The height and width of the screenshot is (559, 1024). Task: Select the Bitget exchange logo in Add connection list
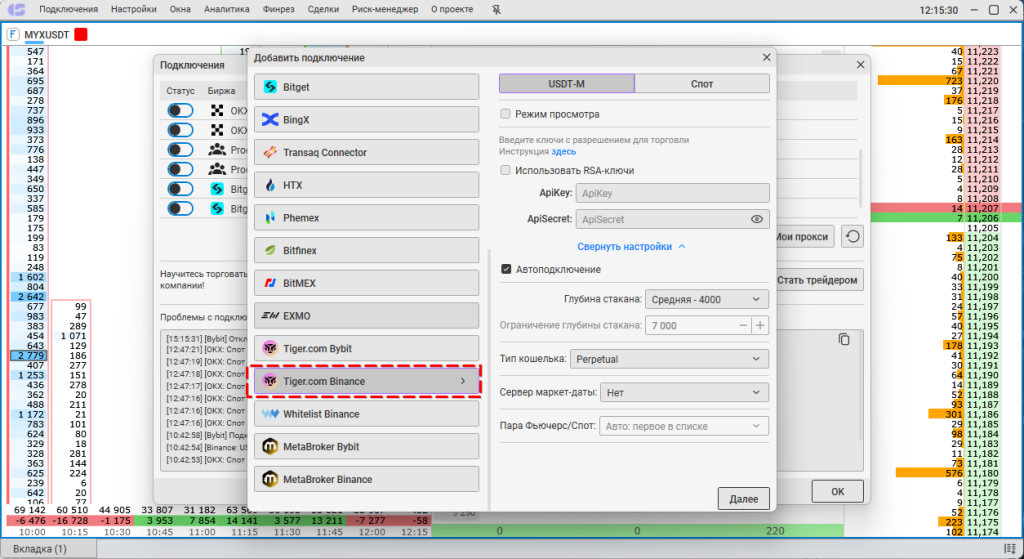click(x=270, y=87)
